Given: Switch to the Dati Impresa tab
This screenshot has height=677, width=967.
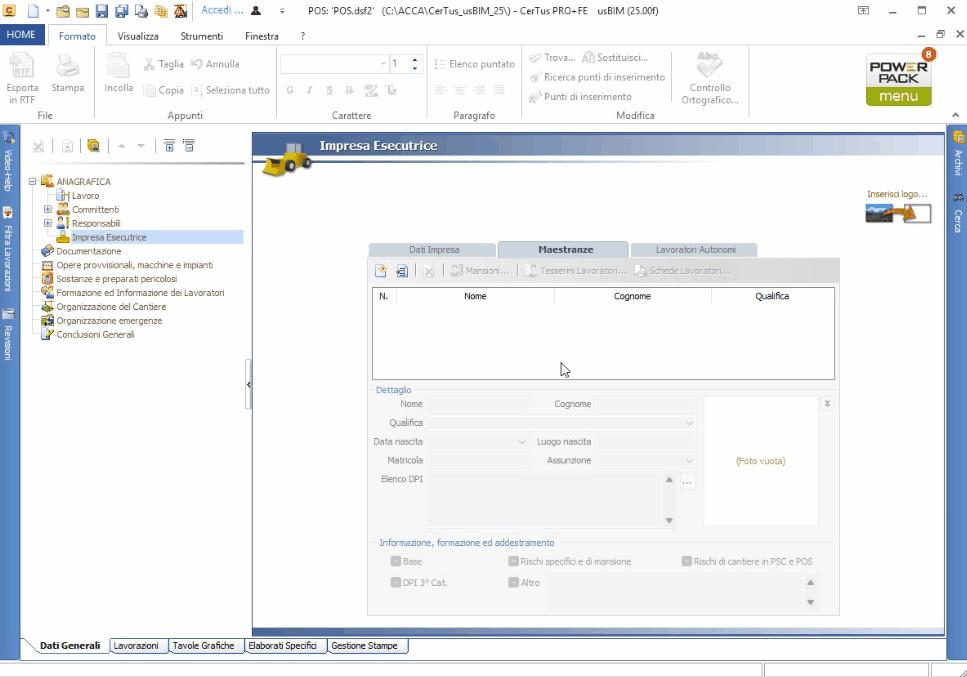Looking at the screenshot, I should [432, 249].
